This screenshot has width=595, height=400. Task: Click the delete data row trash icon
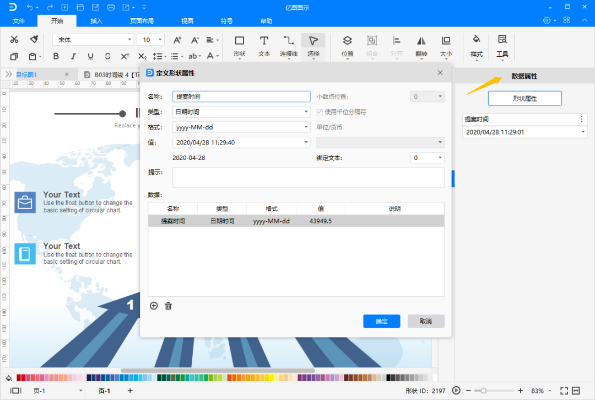point(168,306)
